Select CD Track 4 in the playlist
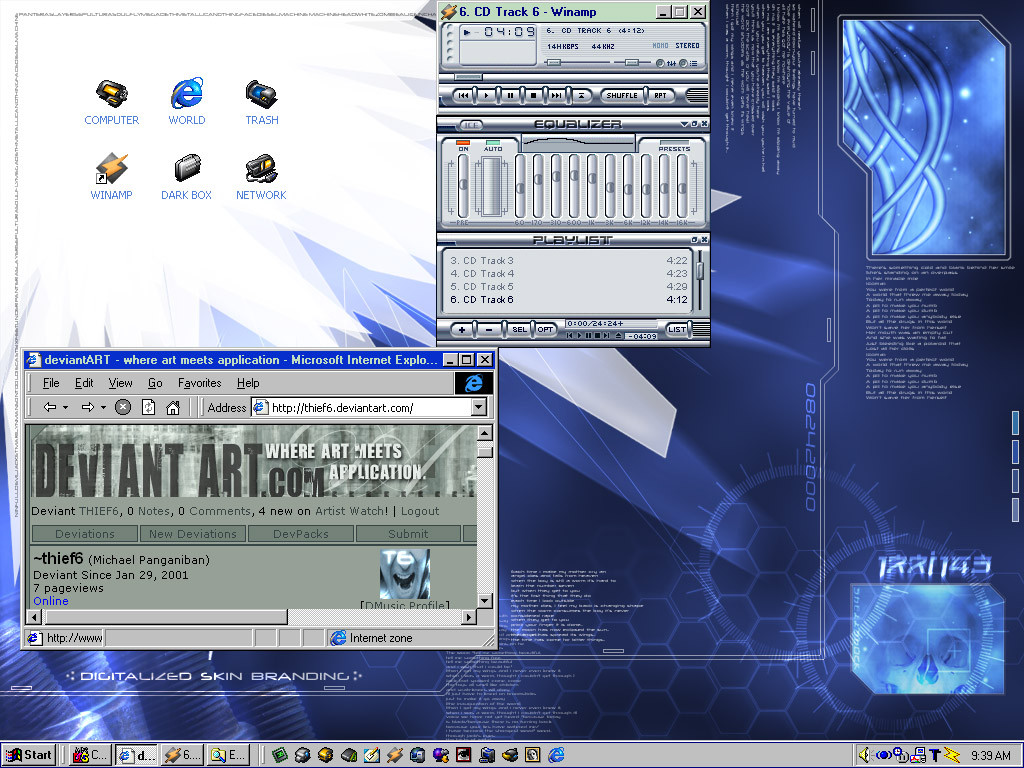The height and width of the screenshot is (768, 1024). click(x=568, y=274)
